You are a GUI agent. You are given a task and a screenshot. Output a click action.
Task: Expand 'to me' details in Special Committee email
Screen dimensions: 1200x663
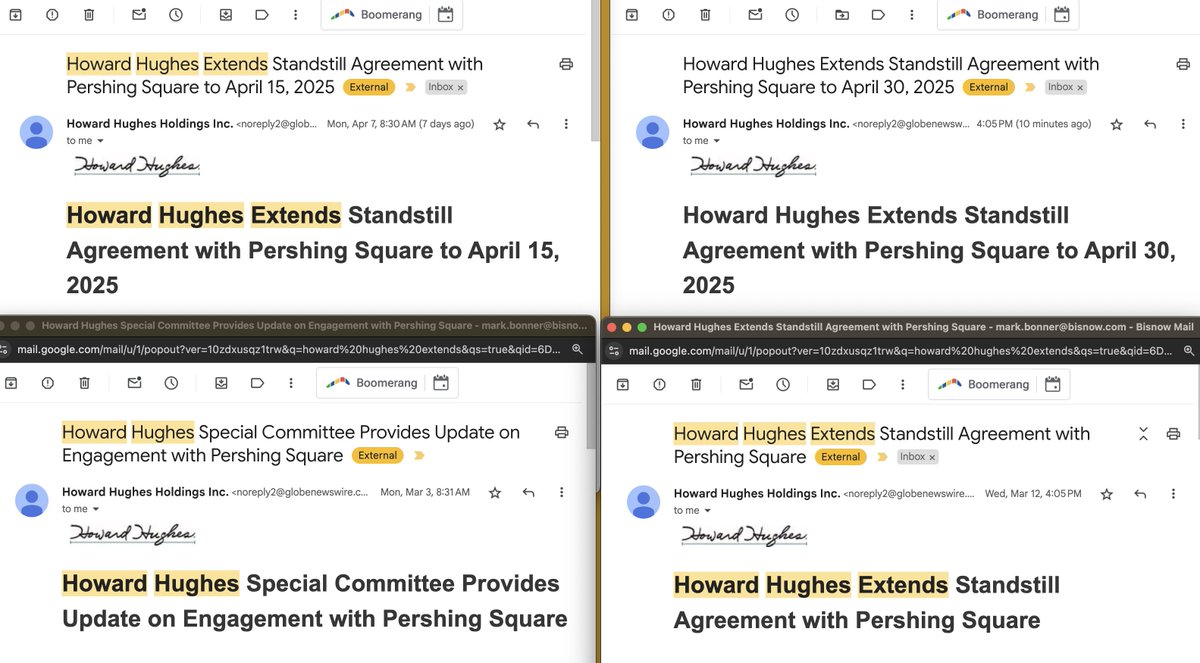[94, 509]
